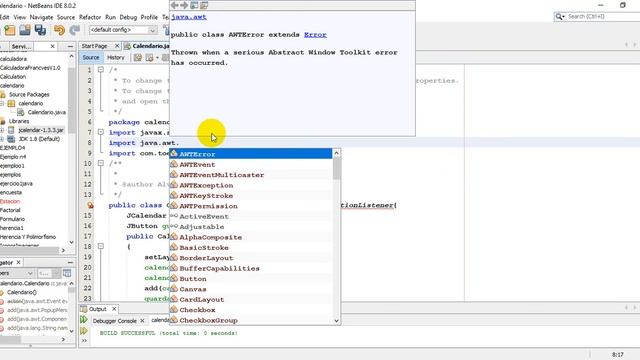Switch to the Start Page tab
This screenshot has width=640, height=360.
94,46
